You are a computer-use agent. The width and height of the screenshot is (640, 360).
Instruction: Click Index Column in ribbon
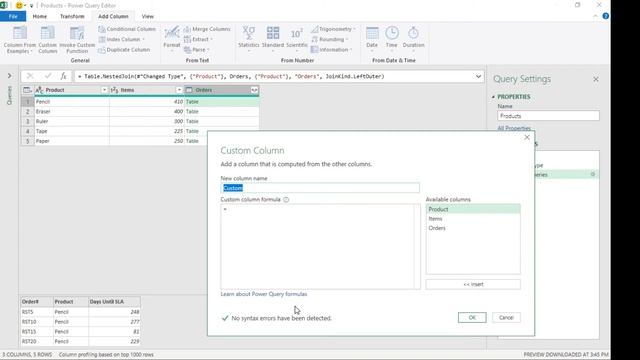[x=122, y=39]
